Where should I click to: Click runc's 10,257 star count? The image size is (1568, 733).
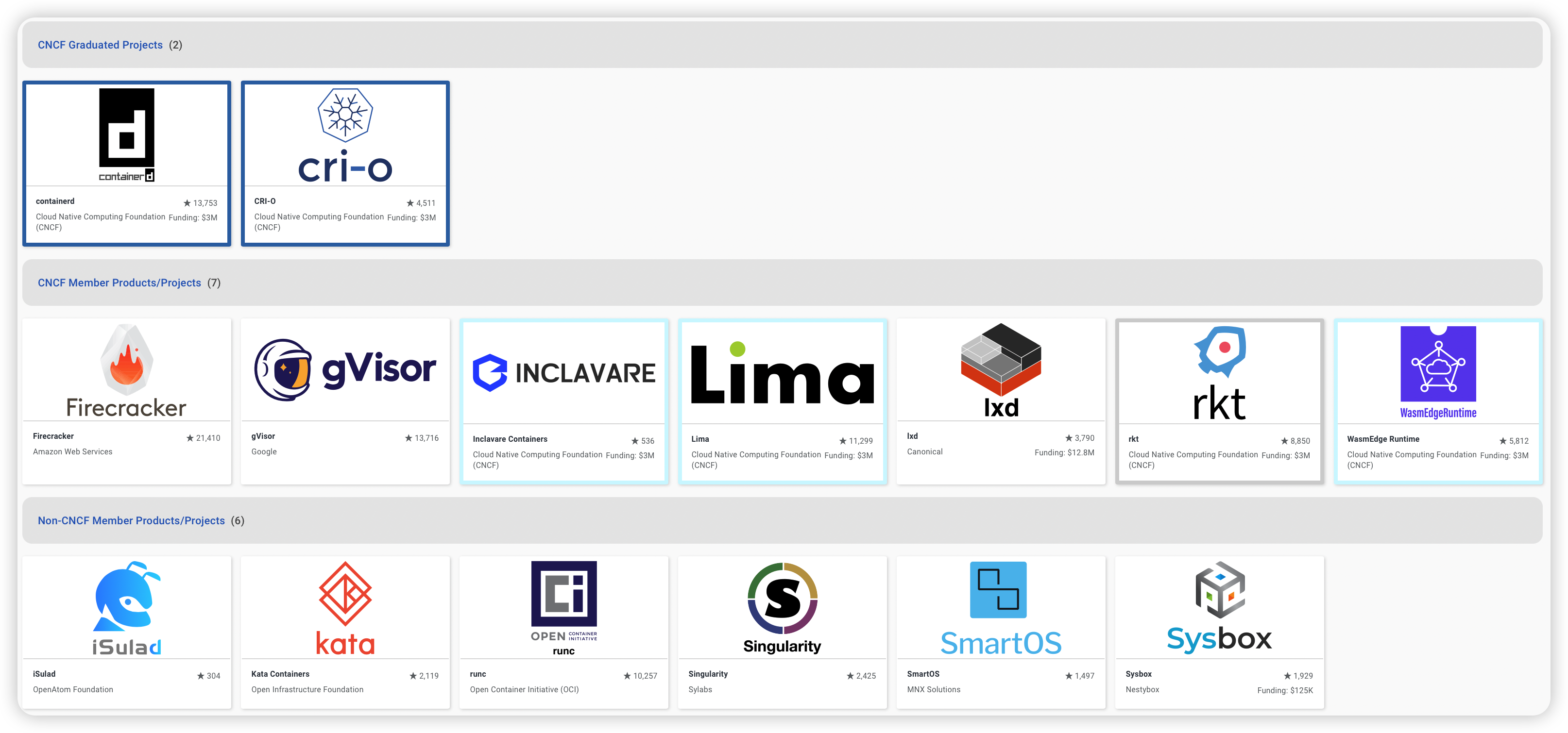(x=640, y=676)
